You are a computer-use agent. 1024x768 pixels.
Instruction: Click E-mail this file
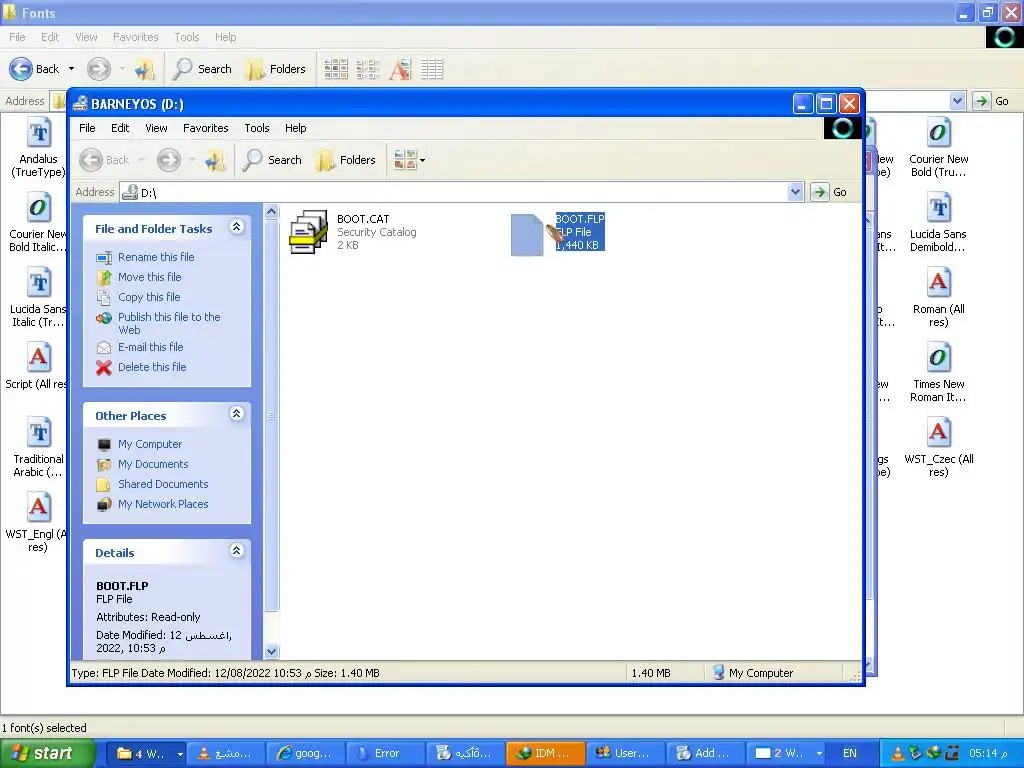(150, 347)
